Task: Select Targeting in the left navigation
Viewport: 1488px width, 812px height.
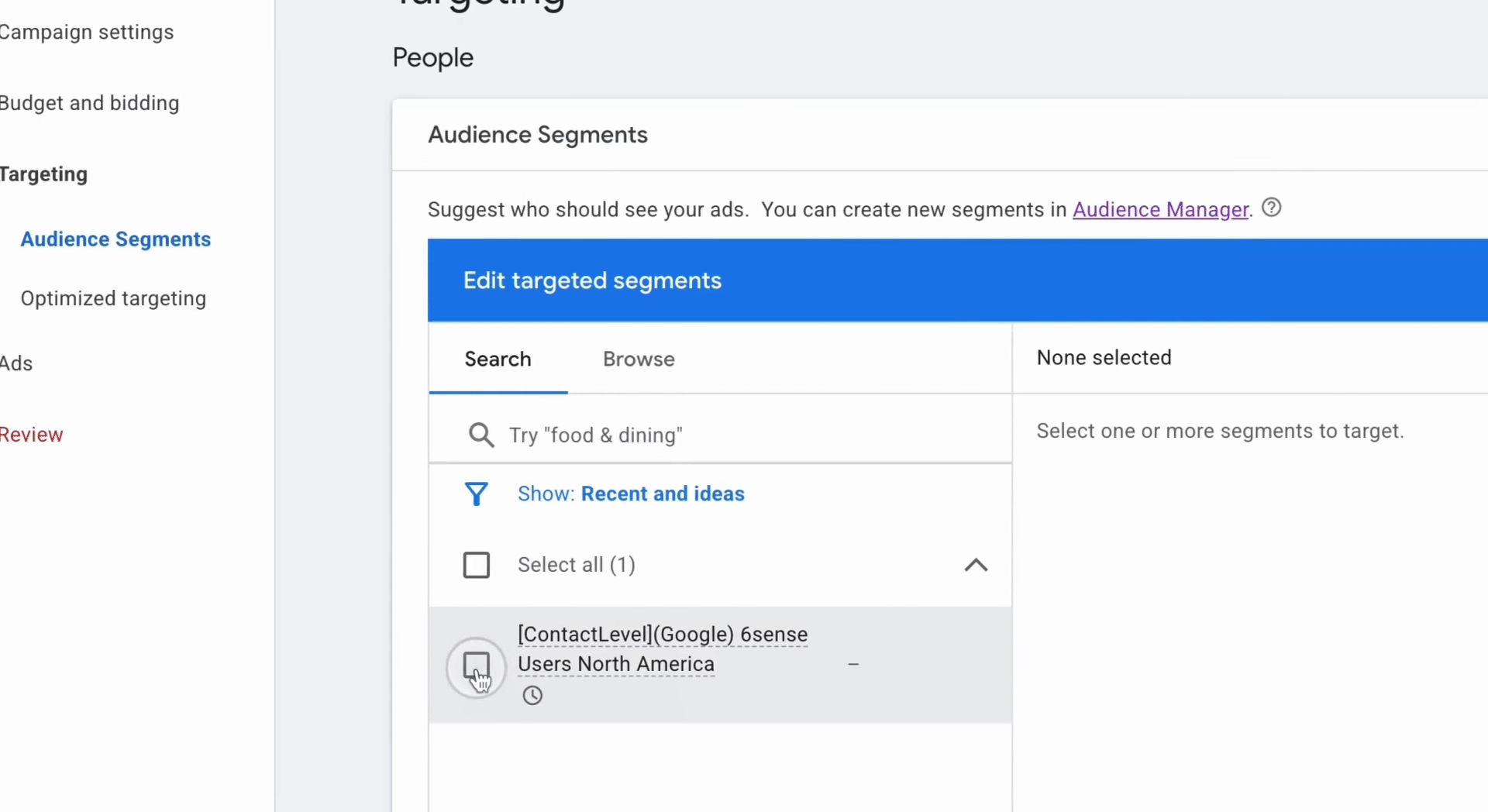Action: (43, 174)
